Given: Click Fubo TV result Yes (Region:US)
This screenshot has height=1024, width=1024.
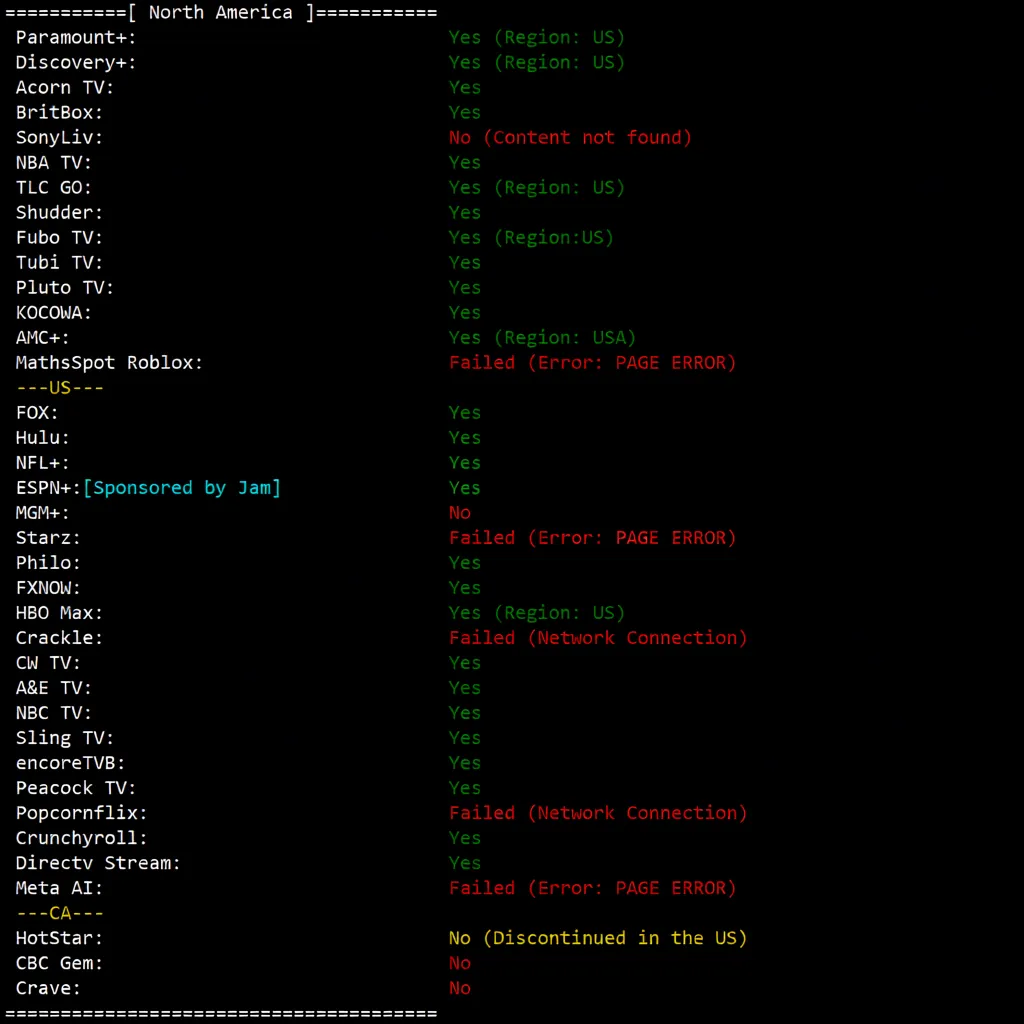Looking at the screenshot, I should pos(532,237).
